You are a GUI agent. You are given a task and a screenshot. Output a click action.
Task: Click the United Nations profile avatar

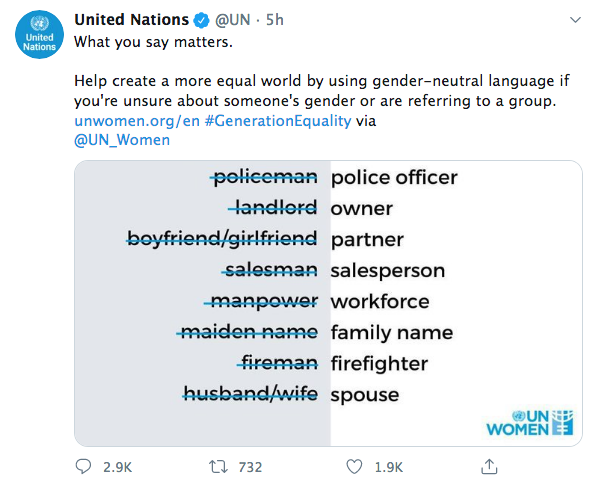click(39, 34)
